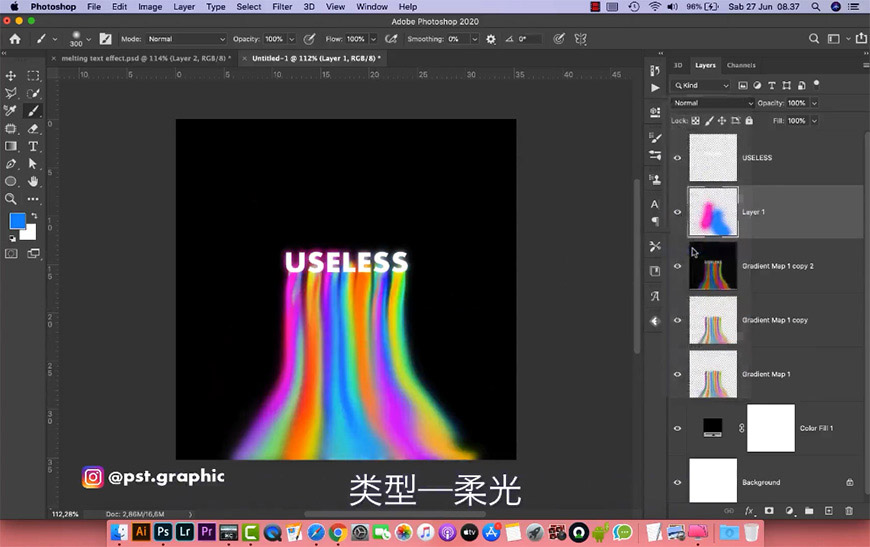Open the Layer menu
Image resolution: width=870 pixels, height=547 pixels.
[x=184, y=7]
